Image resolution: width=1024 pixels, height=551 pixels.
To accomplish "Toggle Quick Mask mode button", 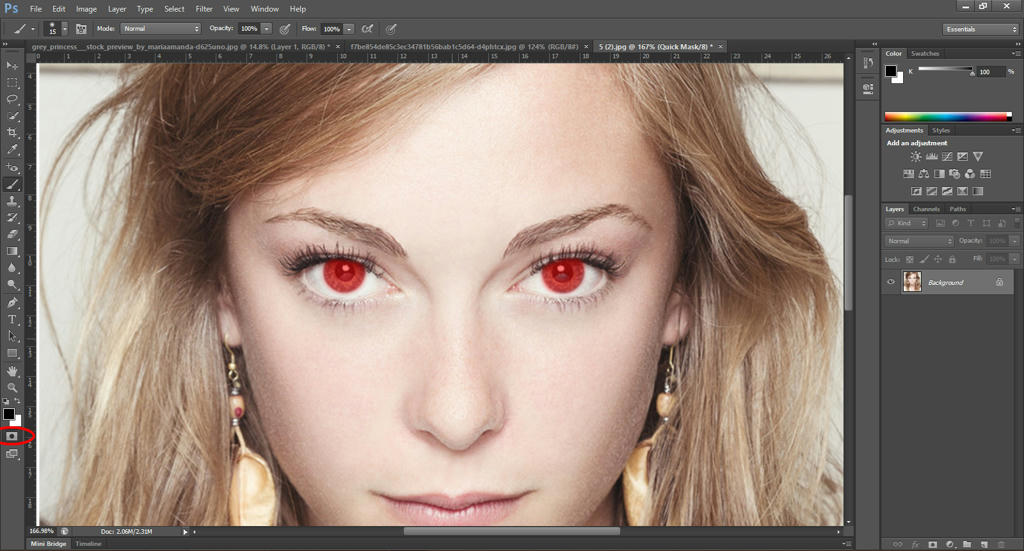I will pos(12,436).
